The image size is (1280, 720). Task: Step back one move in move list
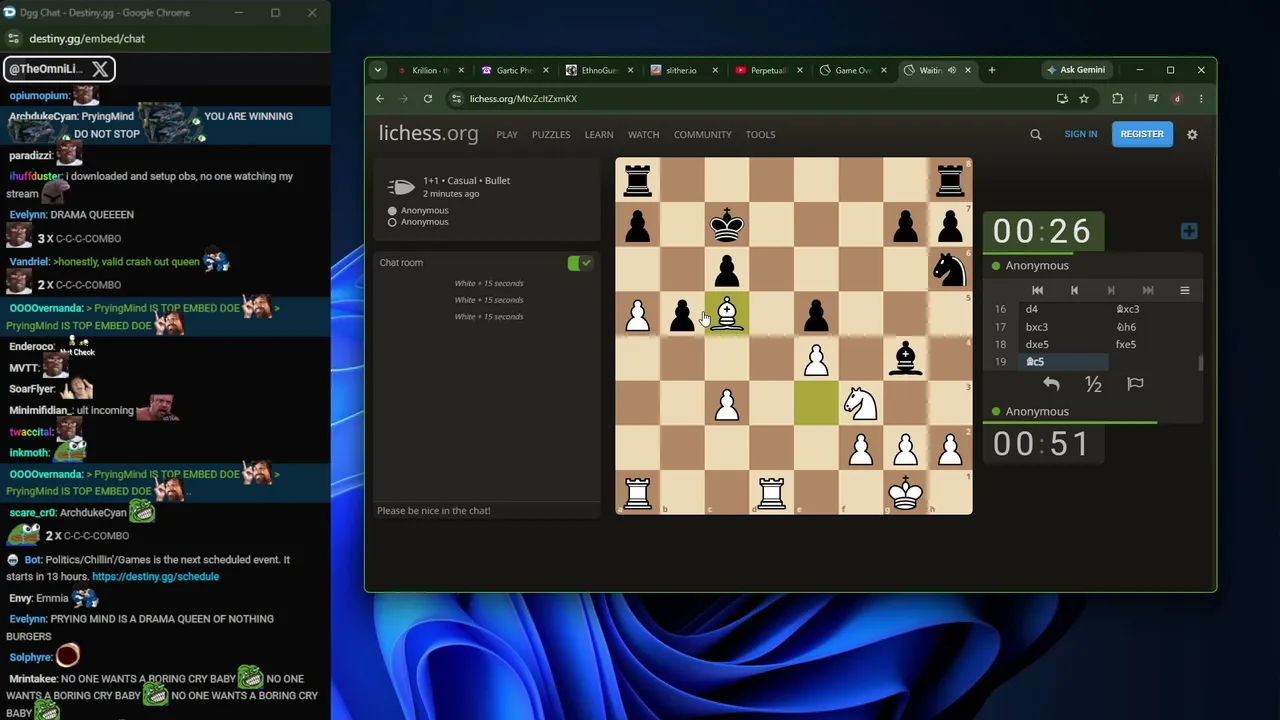coord(1074,290)
